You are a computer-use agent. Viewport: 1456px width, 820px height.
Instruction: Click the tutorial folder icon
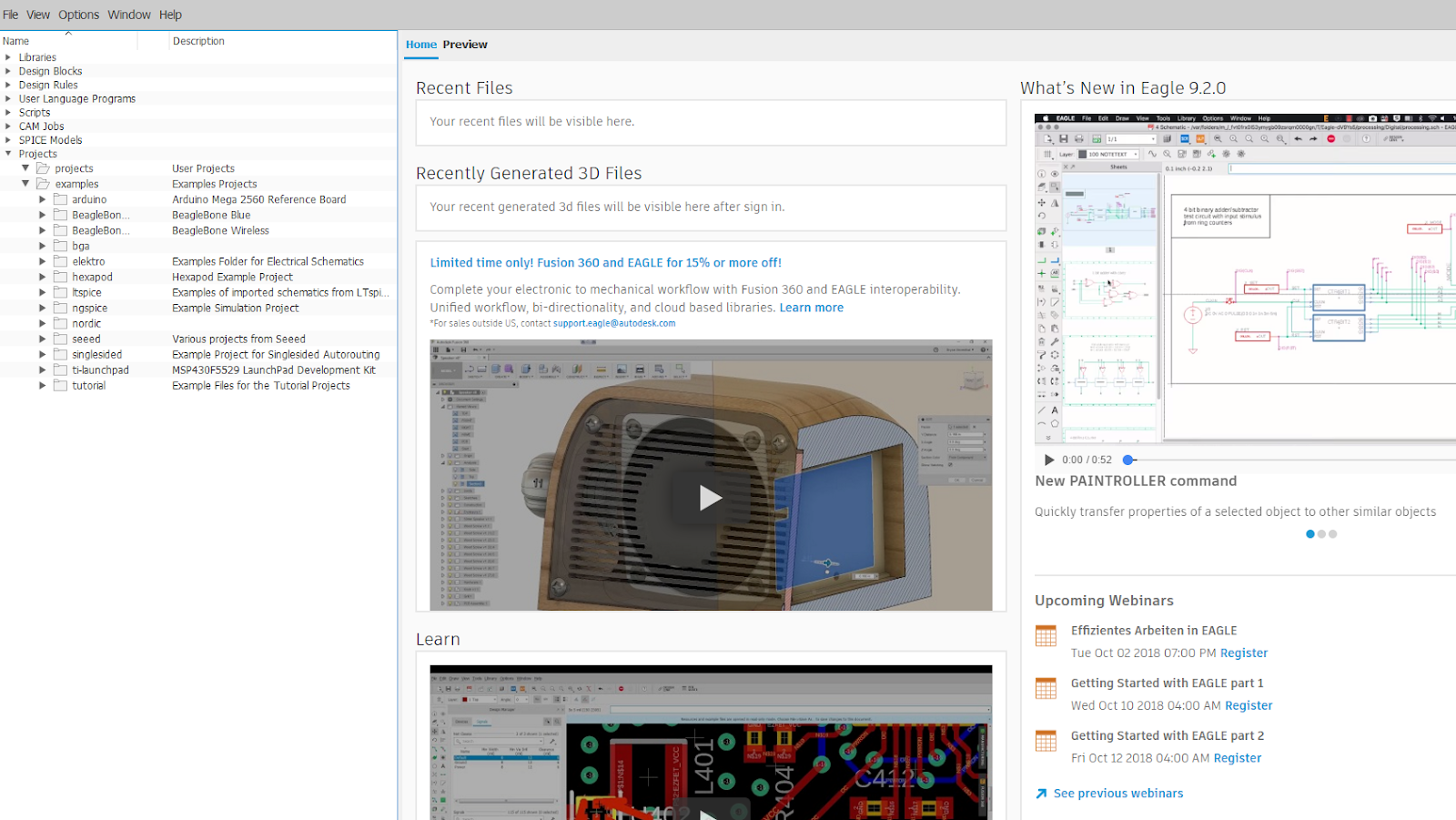coord(61,385)
